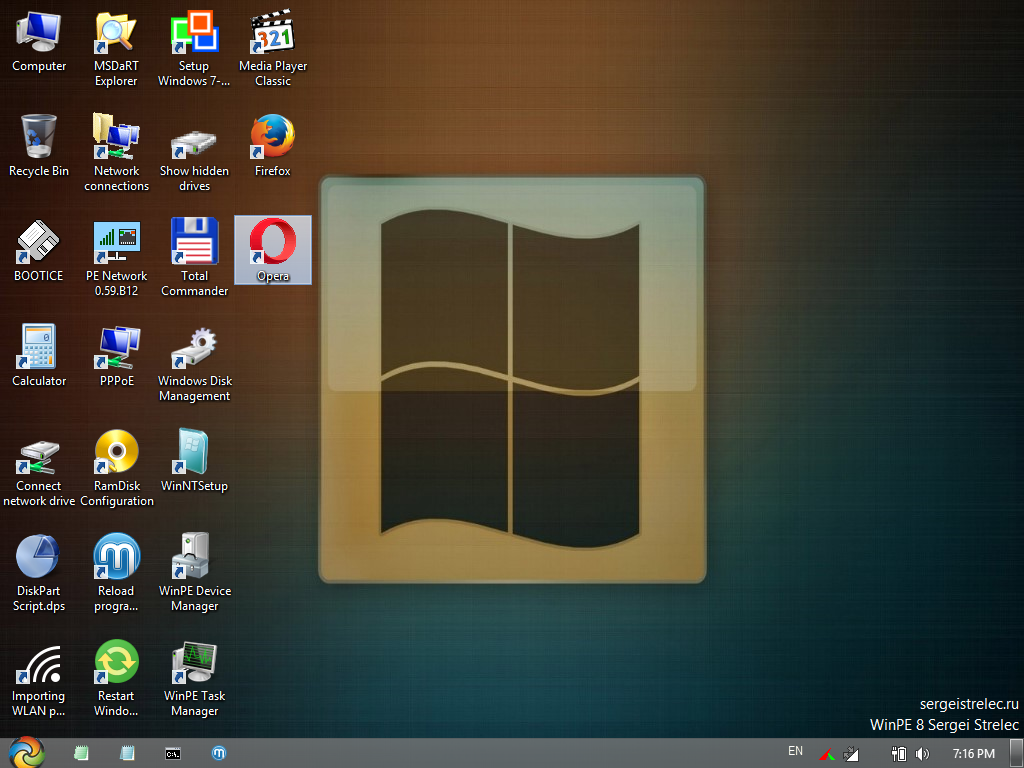Open the Computer desktop icon

pyautogui.click(x=39, y=42)
